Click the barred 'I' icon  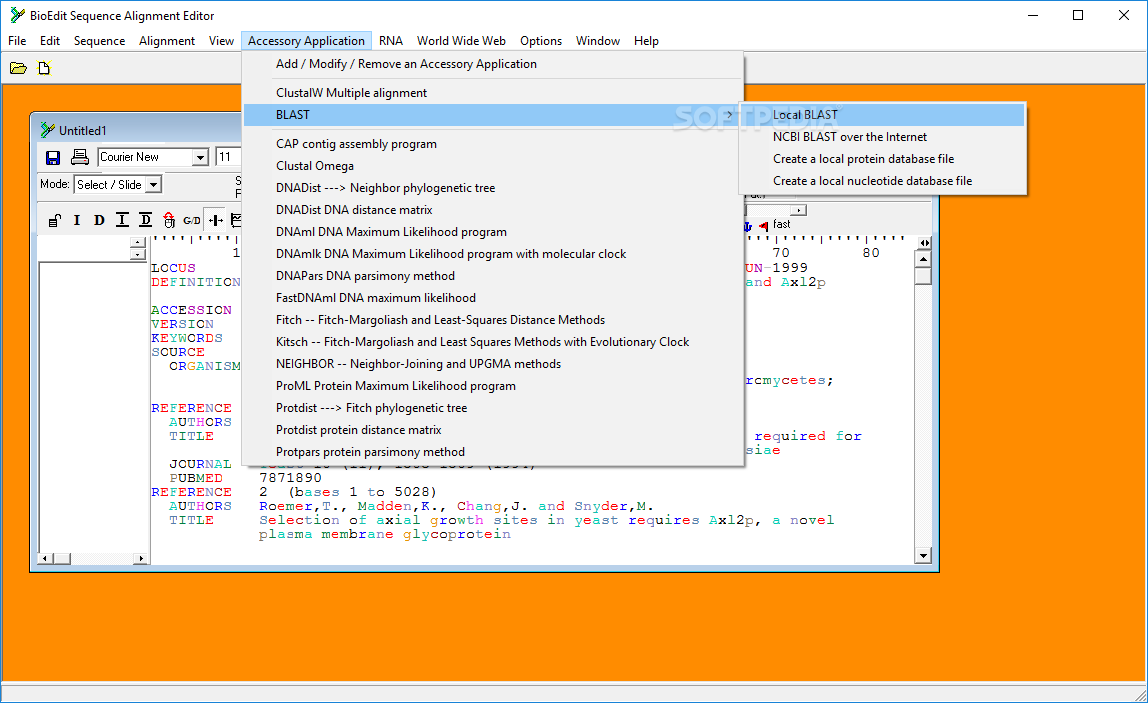(122, 220)
